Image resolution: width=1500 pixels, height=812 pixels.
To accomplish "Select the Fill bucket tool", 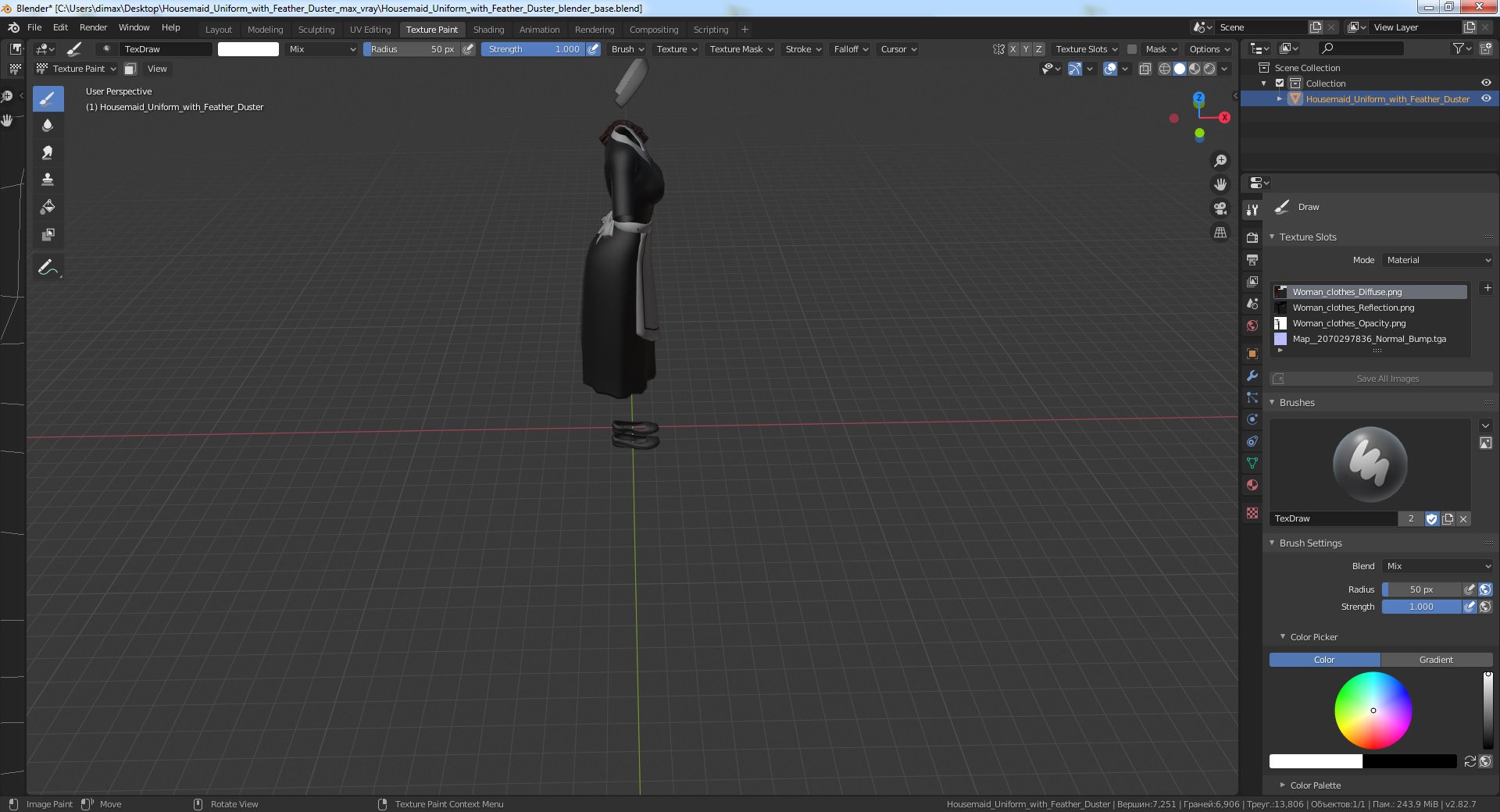I will click(48, 207).
